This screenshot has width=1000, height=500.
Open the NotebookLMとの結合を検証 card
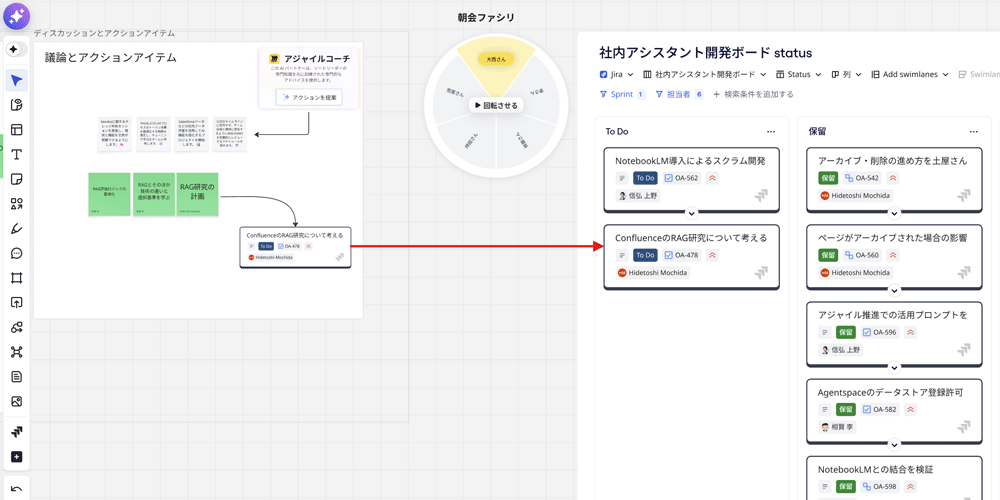click(x=894, y=478)
